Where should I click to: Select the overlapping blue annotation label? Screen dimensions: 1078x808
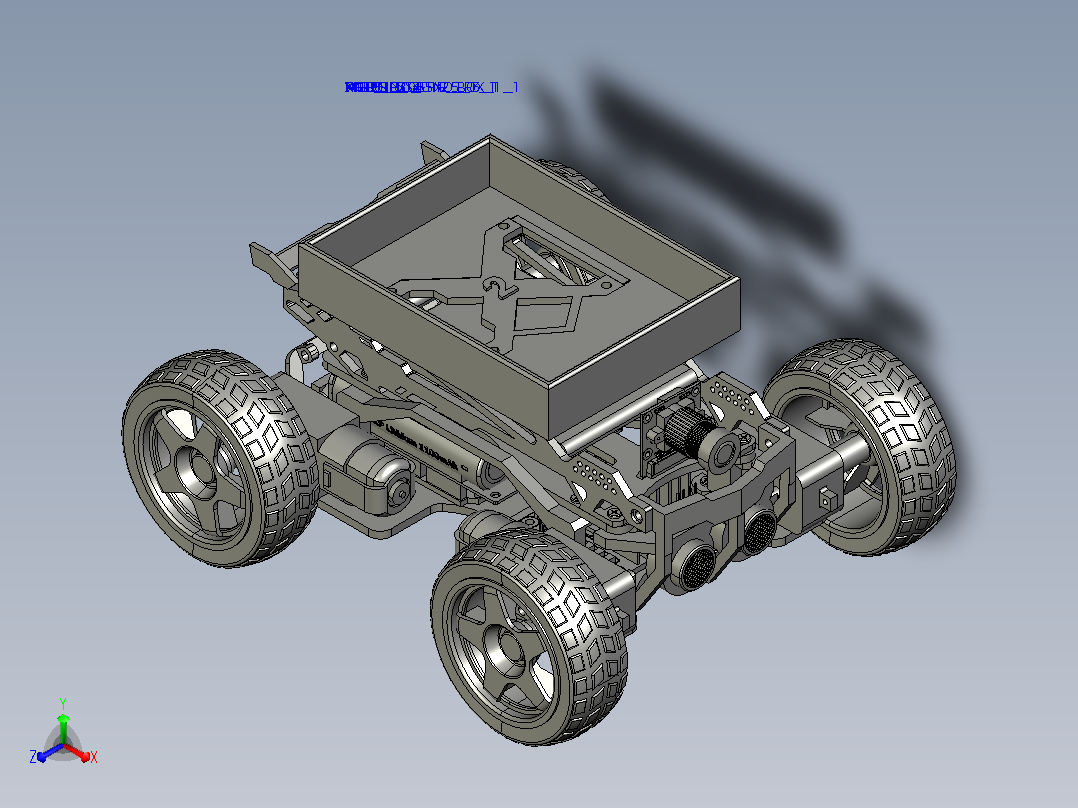(x=430, y=87)
